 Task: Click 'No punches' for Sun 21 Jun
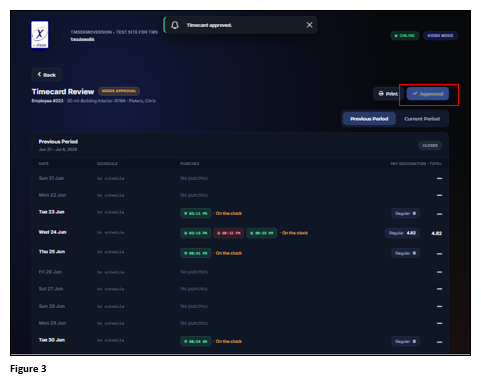point(194,178)
